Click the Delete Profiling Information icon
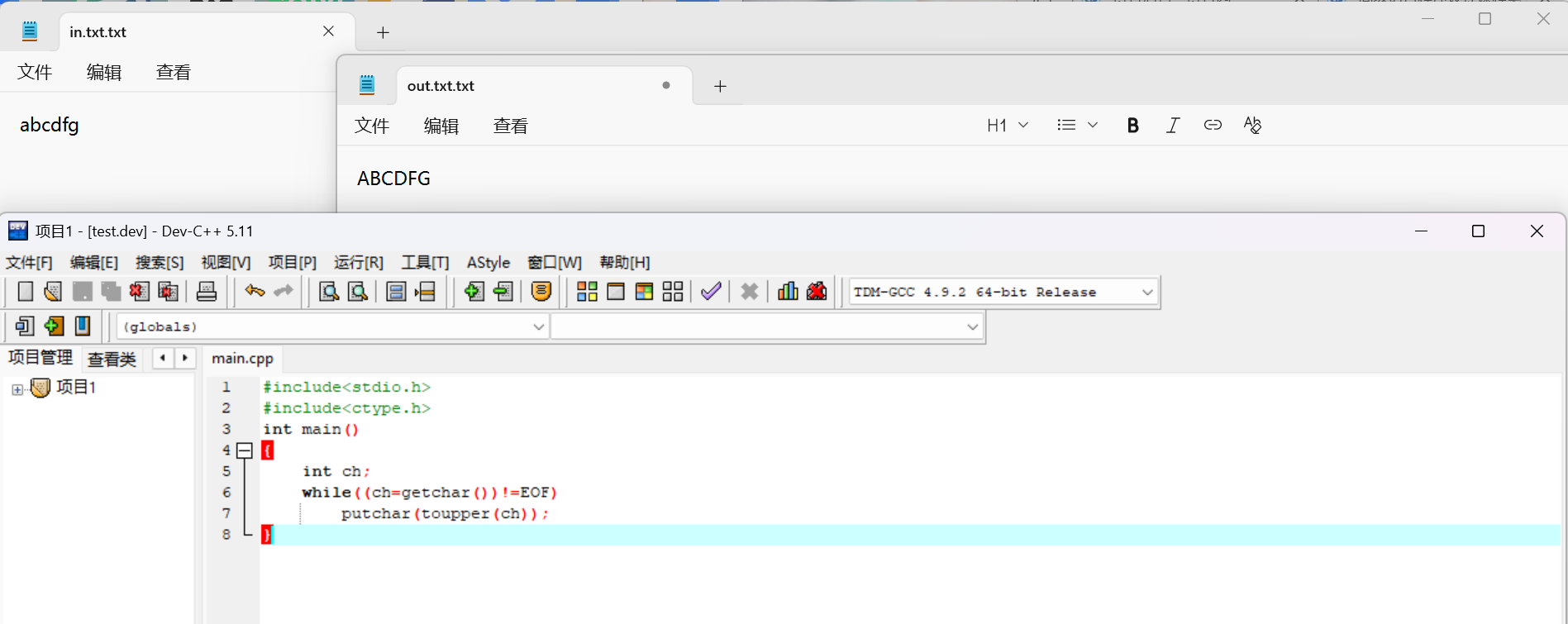The image size is (1568, 624). pyautogui.click(x=817, y=292)
